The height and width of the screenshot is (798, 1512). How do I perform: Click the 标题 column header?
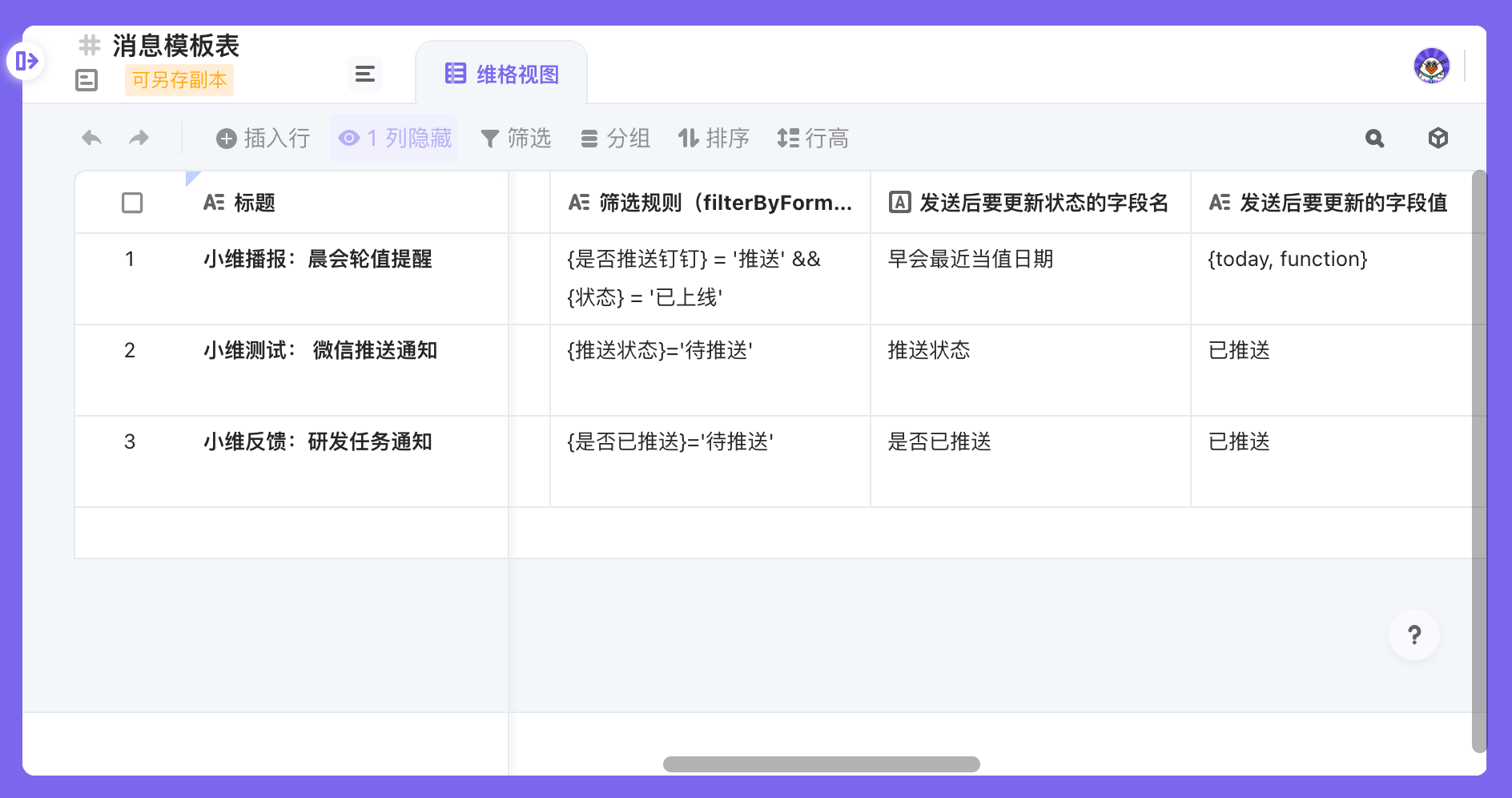[346, 203]
